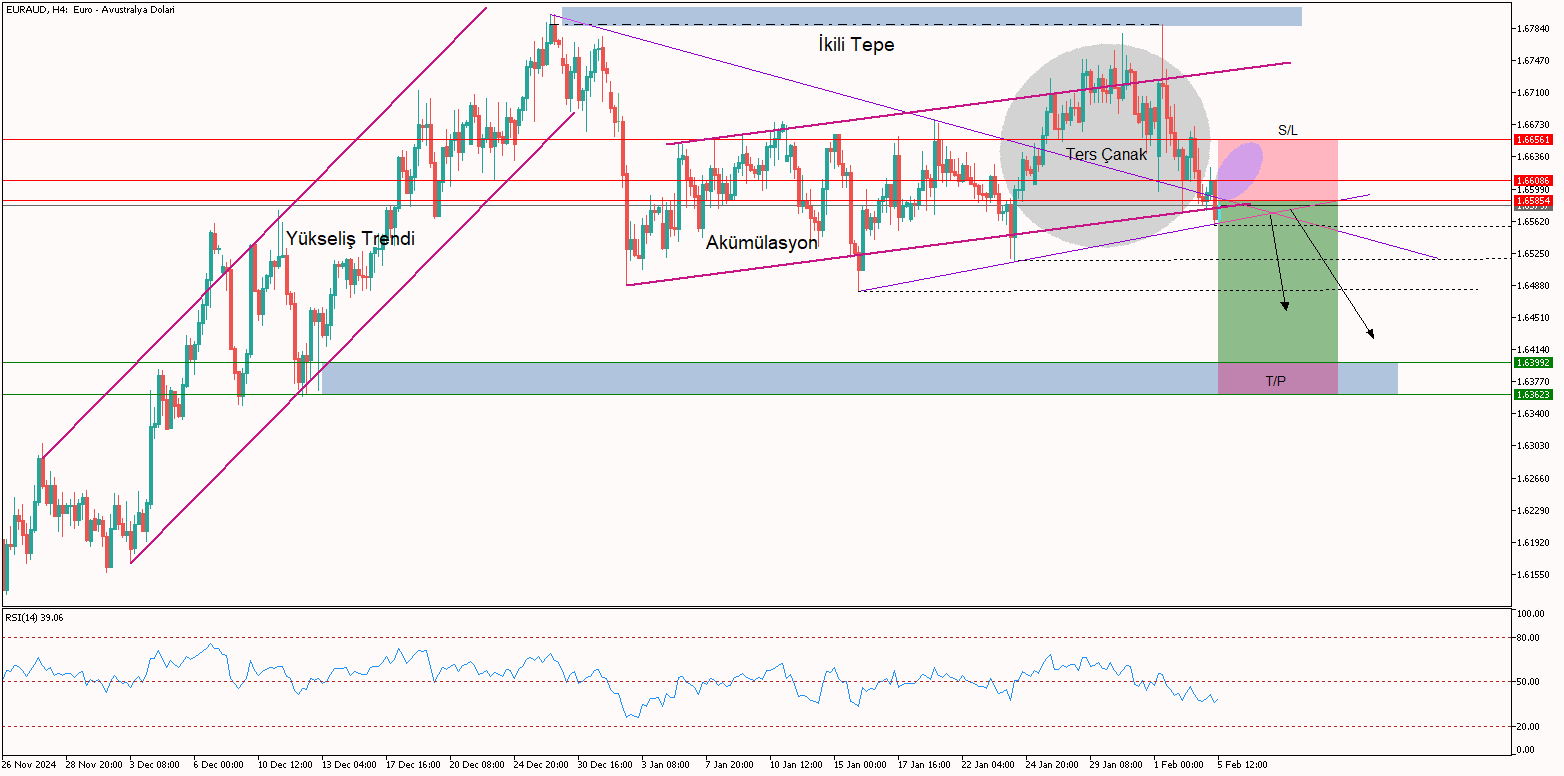The height and width of the screenshot is (776, 1564).
Task: Click the 13 Dec 04:00 time label
Action: pyautogui.click(x=350, y=765)
